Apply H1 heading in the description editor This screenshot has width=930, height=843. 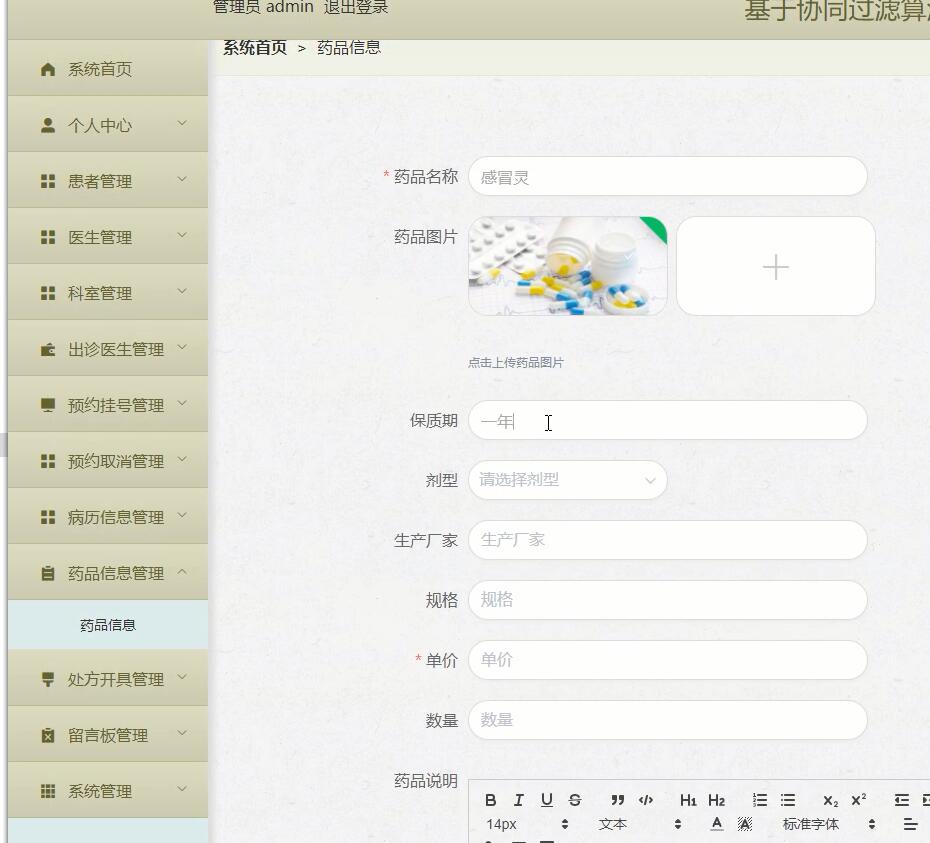coord(688,800)
